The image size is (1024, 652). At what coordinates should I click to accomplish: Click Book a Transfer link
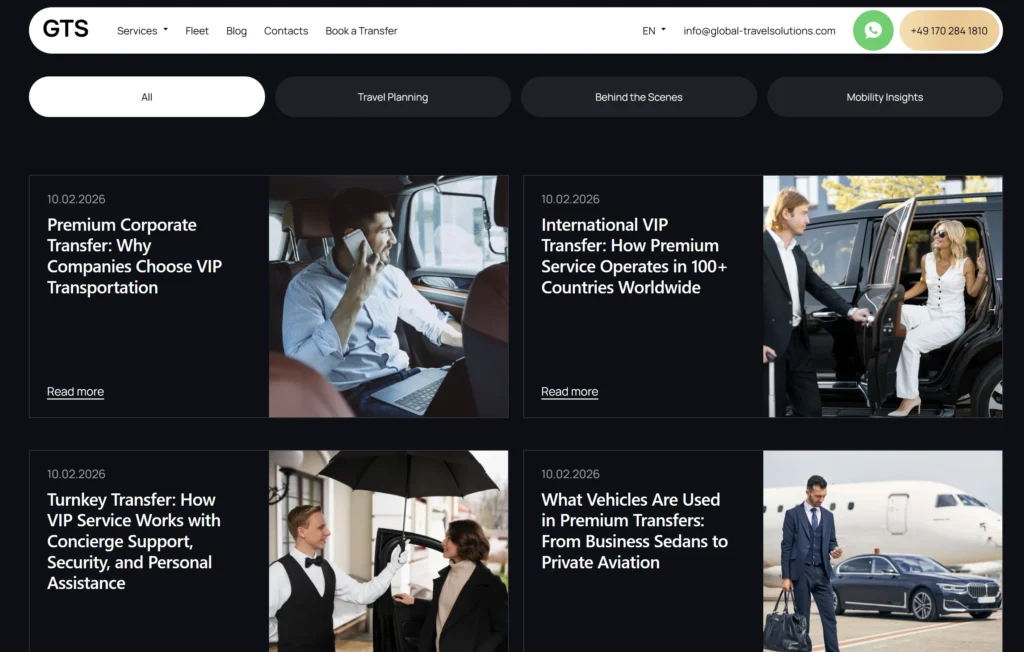361,31
